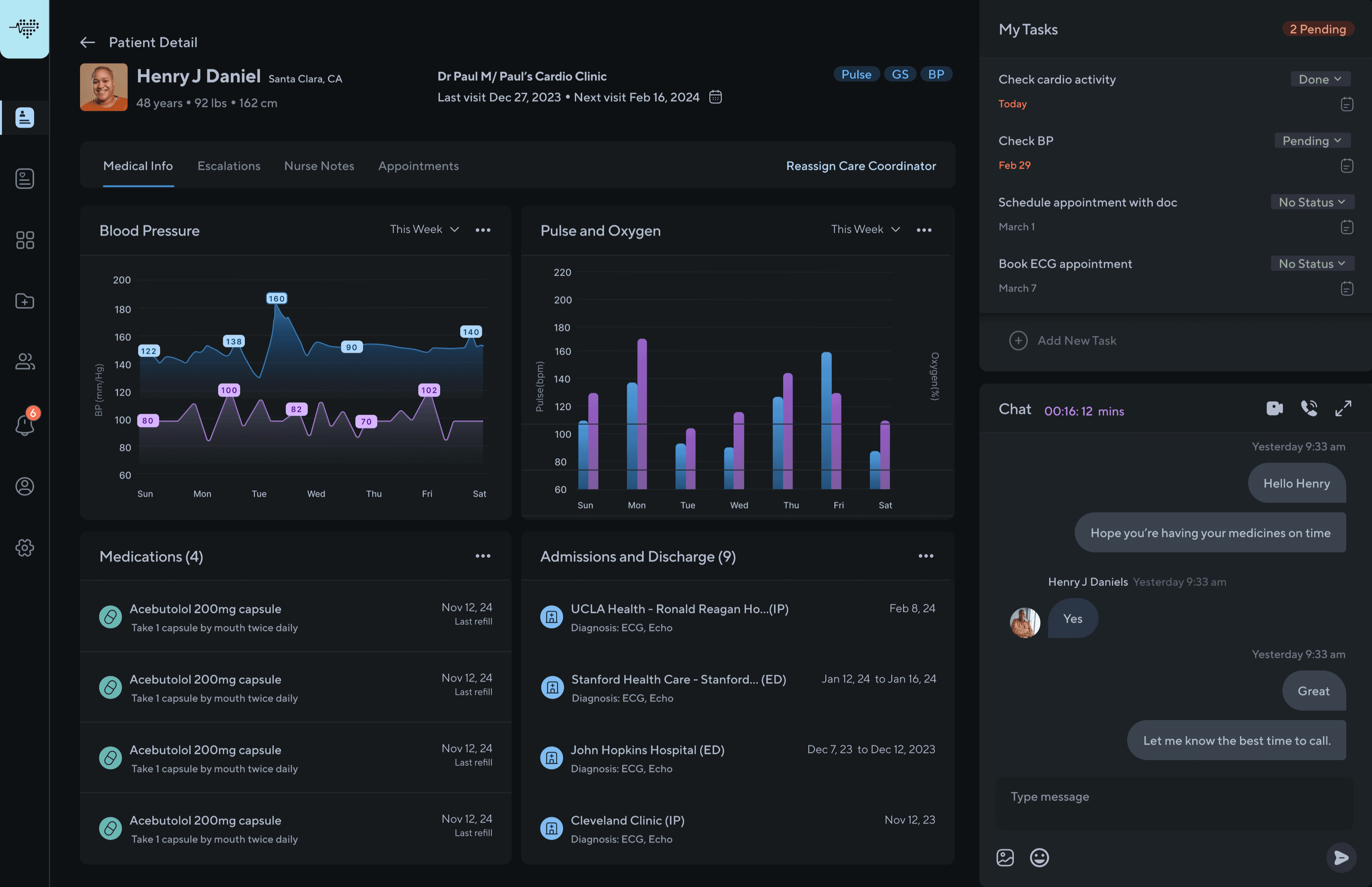Open Admissions and Discharge more options
The image size is (1372, 887).
click(925, 556)
